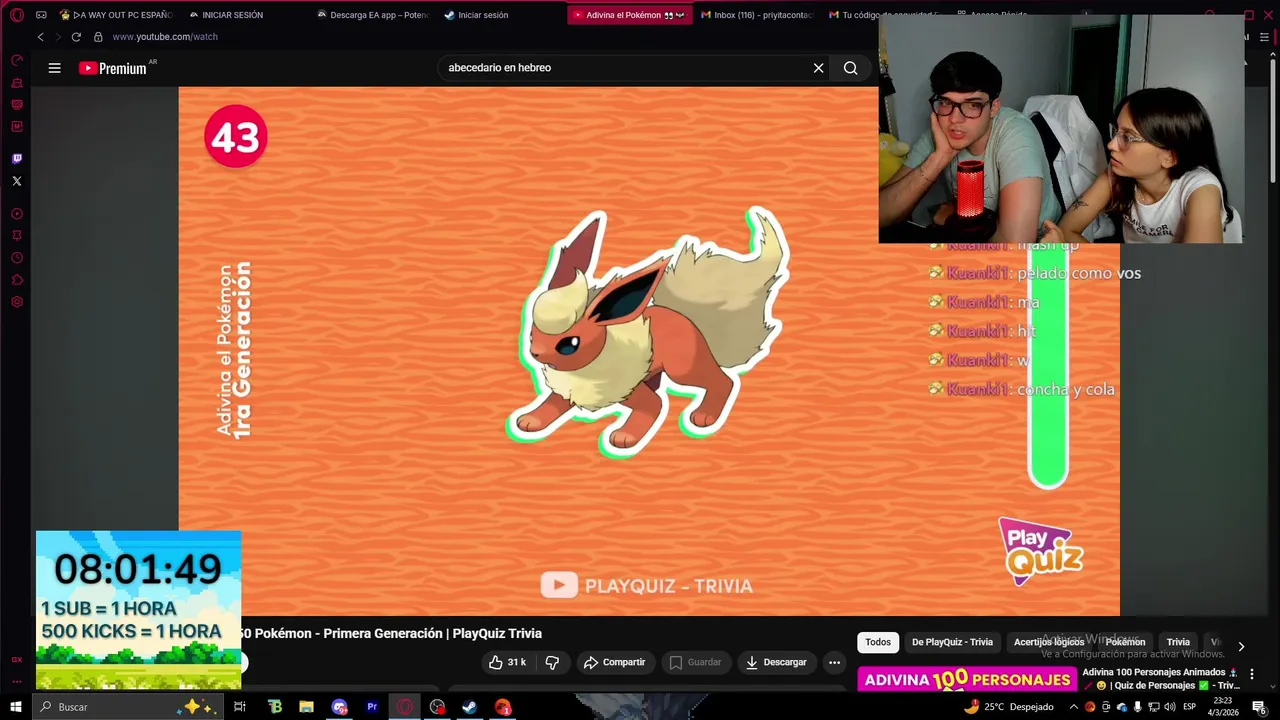Click the address bar showing www.youtube.com/watch

pos(165,37)
